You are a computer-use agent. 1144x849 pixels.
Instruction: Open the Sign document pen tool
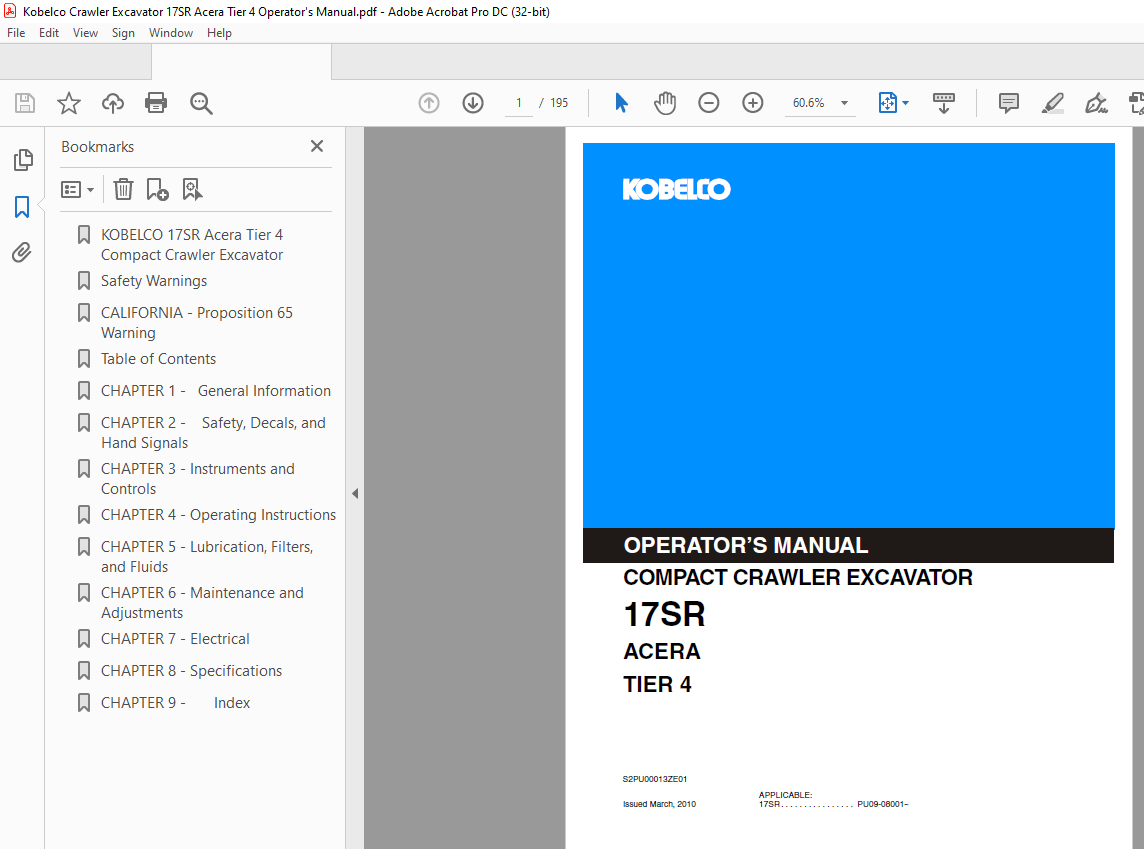[x=1096, y=103]
